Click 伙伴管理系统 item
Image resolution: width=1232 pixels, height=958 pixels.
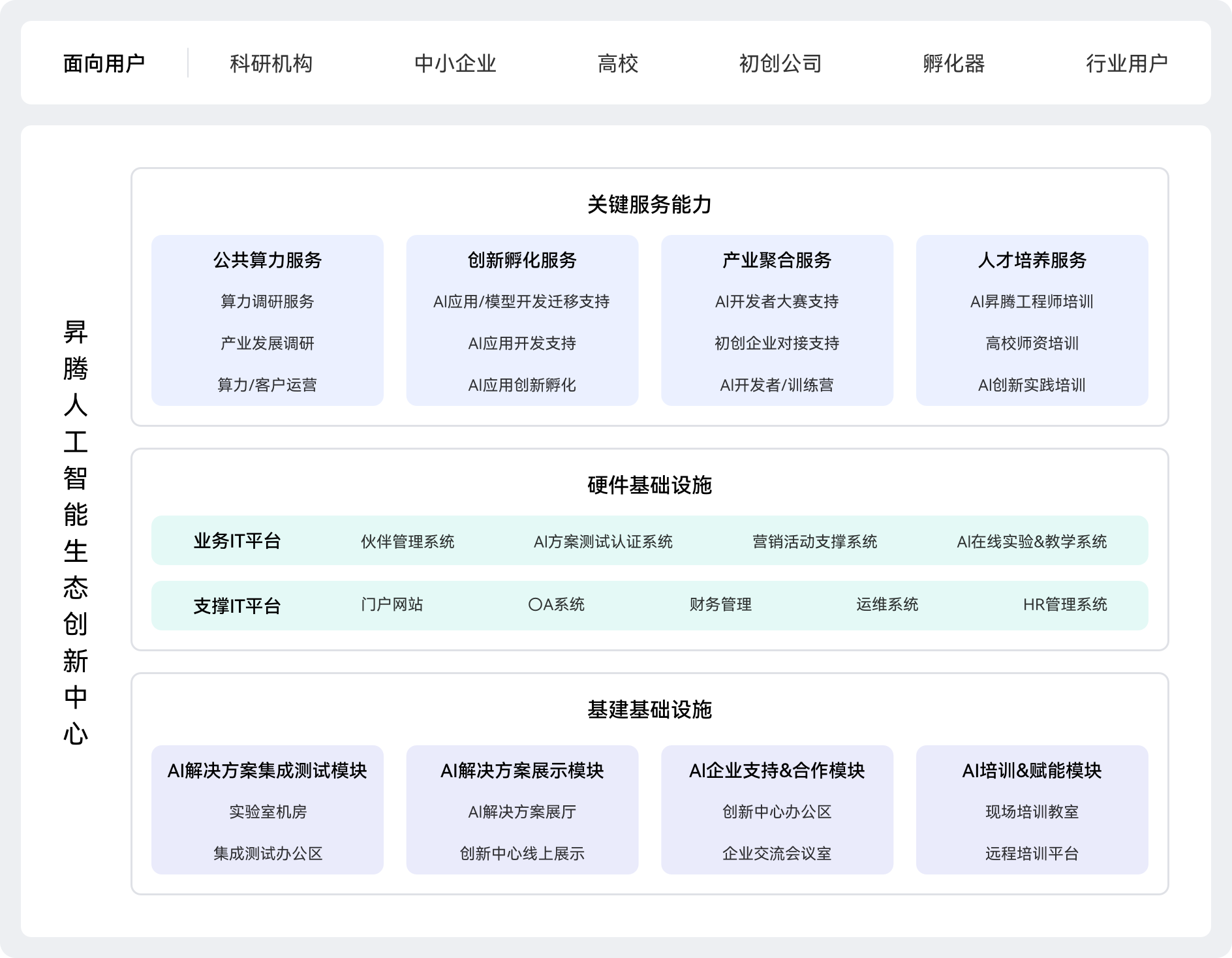pyautogui.click(x=408, y=542)
